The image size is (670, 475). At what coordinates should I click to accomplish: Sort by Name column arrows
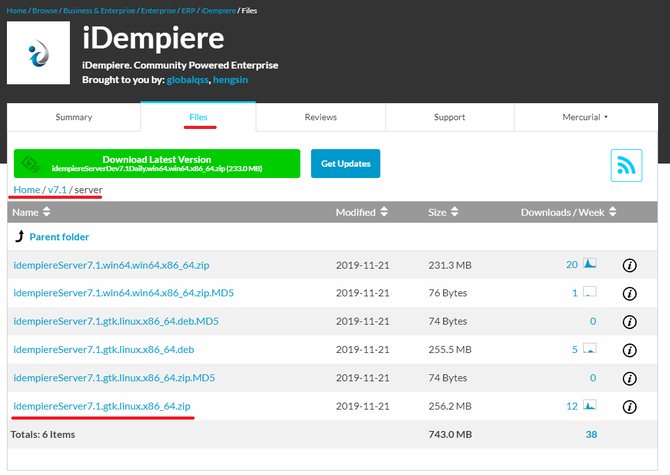(47, 212)
